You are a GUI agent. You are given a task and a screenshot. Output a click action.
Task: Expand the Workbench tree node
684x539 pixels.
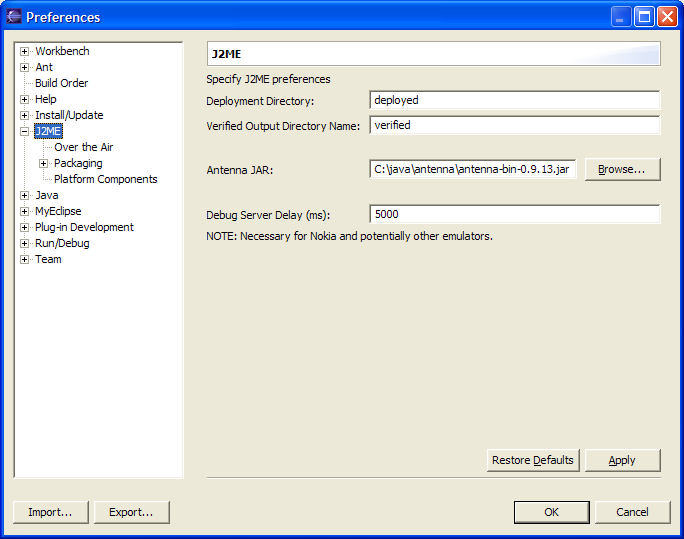(x=24, y=51)
